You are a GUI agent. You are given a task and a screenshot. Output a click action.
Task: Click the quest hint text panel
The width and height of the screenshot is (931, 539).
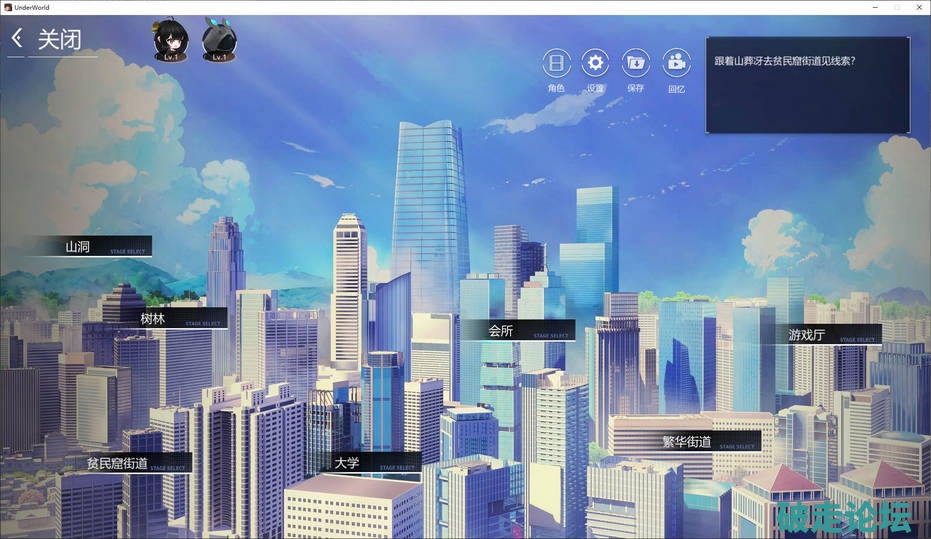[807, 85]
